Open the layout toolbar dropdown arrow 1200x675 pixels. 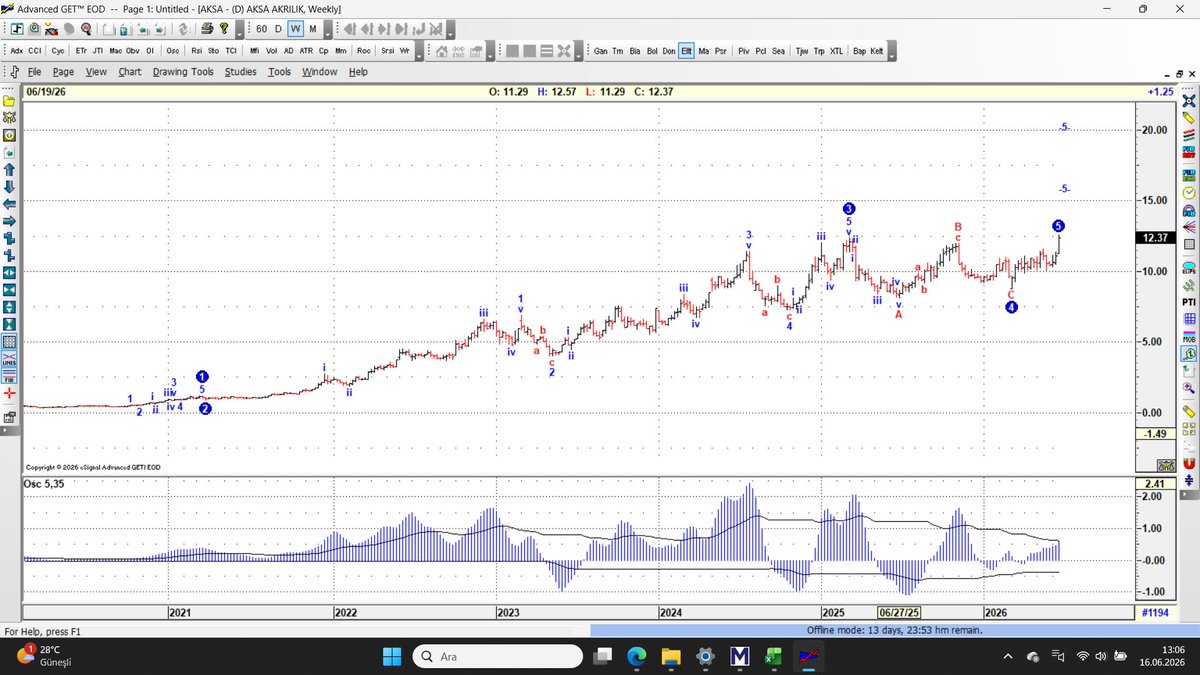click(x=577, y=53)
